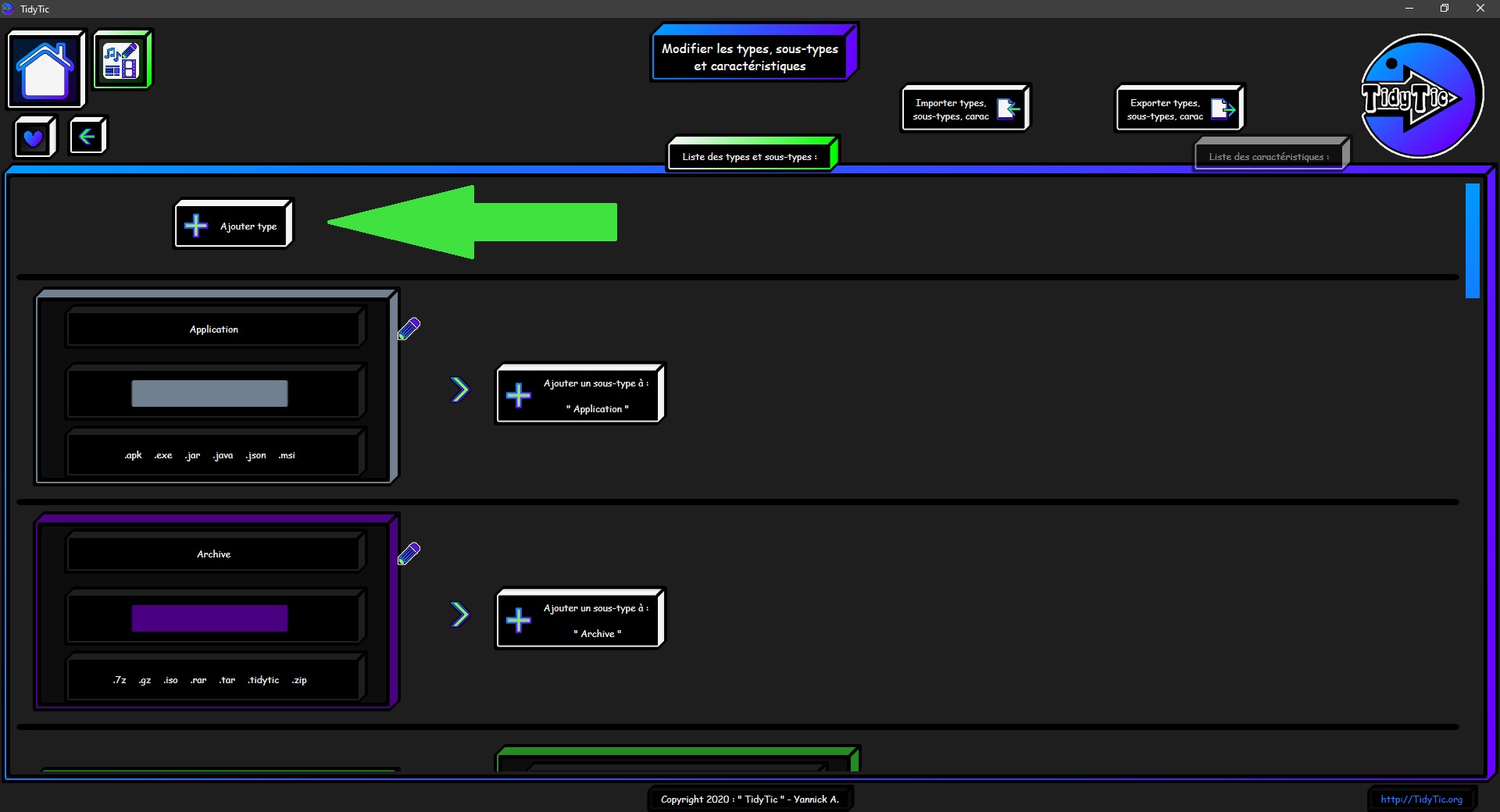This screenshot has width=1500, height=812.
Task: Minimize the TidyTic window
Action: pyautogui.click(x=1409, y=9)
